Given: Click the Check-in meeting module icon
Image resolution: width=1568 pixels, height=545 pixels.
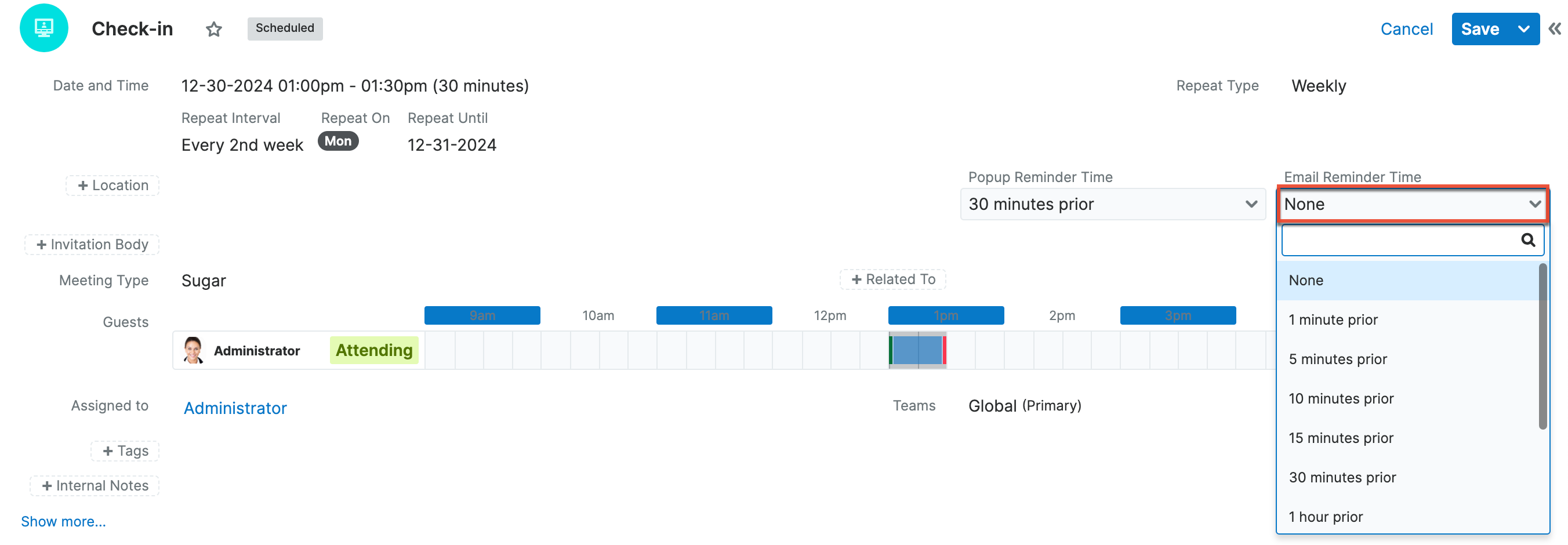Looking at the screenshot, I should tap(44, 28).
